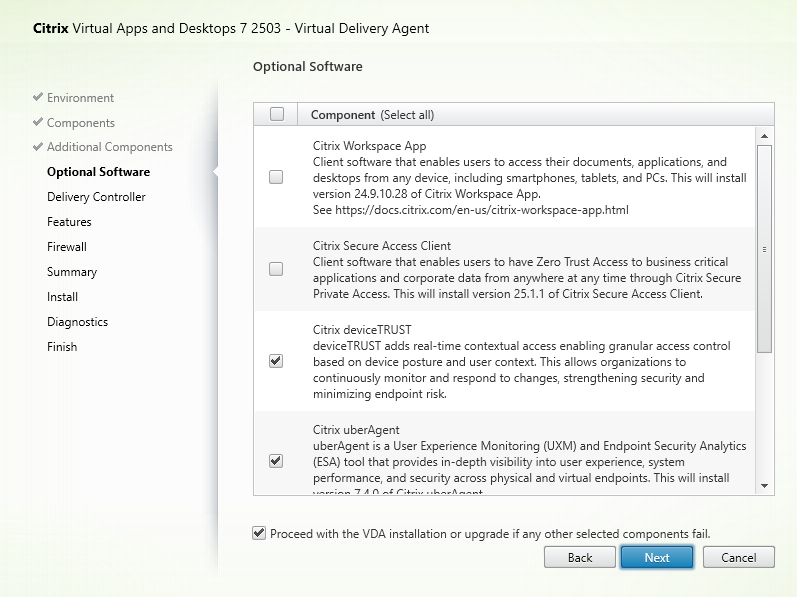Toggle the Select all components checkbox

[x=277, y=114]
